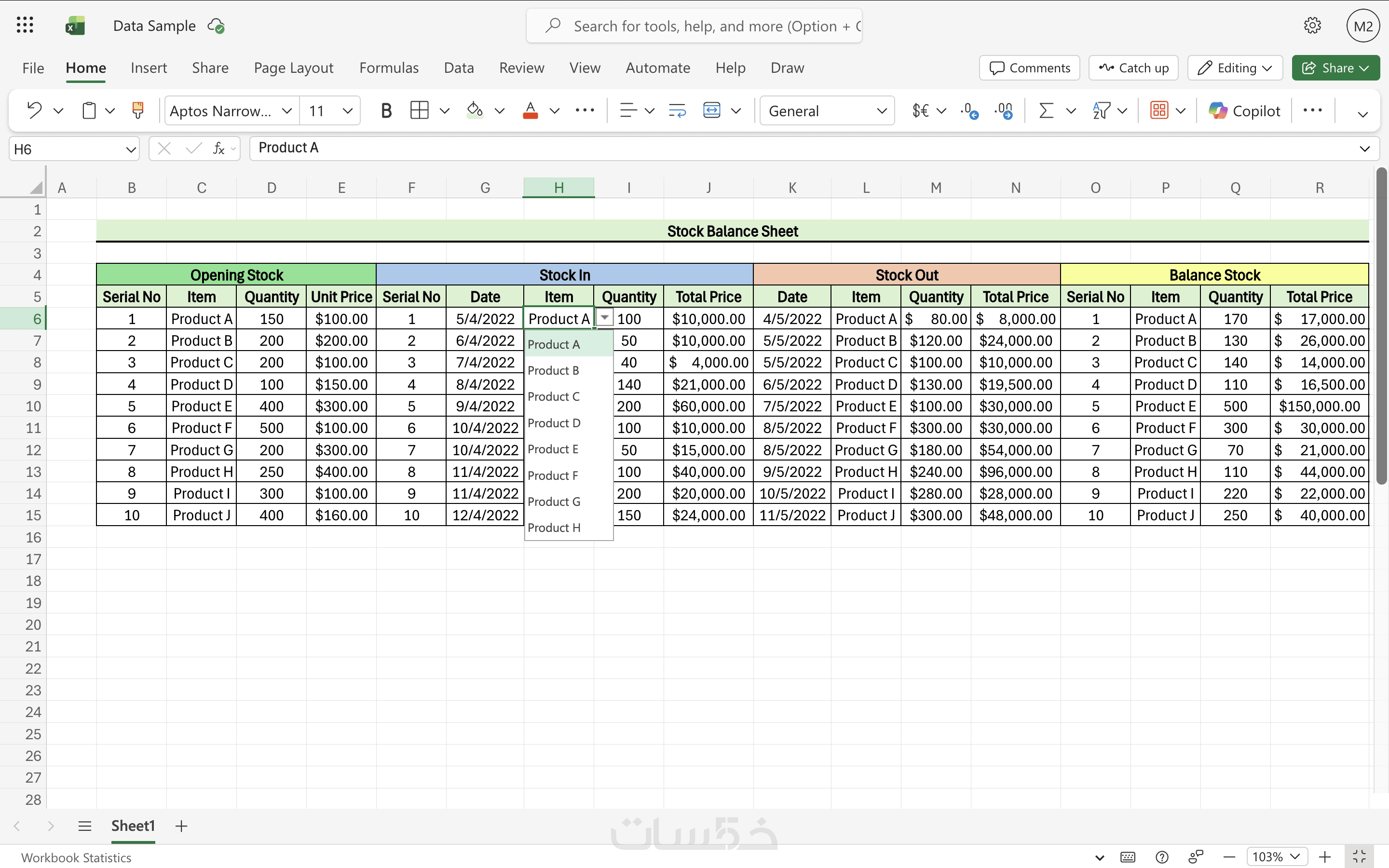Click the search for tools box
The width and height of the screenshot is (1389, 868).
[694, 26]
